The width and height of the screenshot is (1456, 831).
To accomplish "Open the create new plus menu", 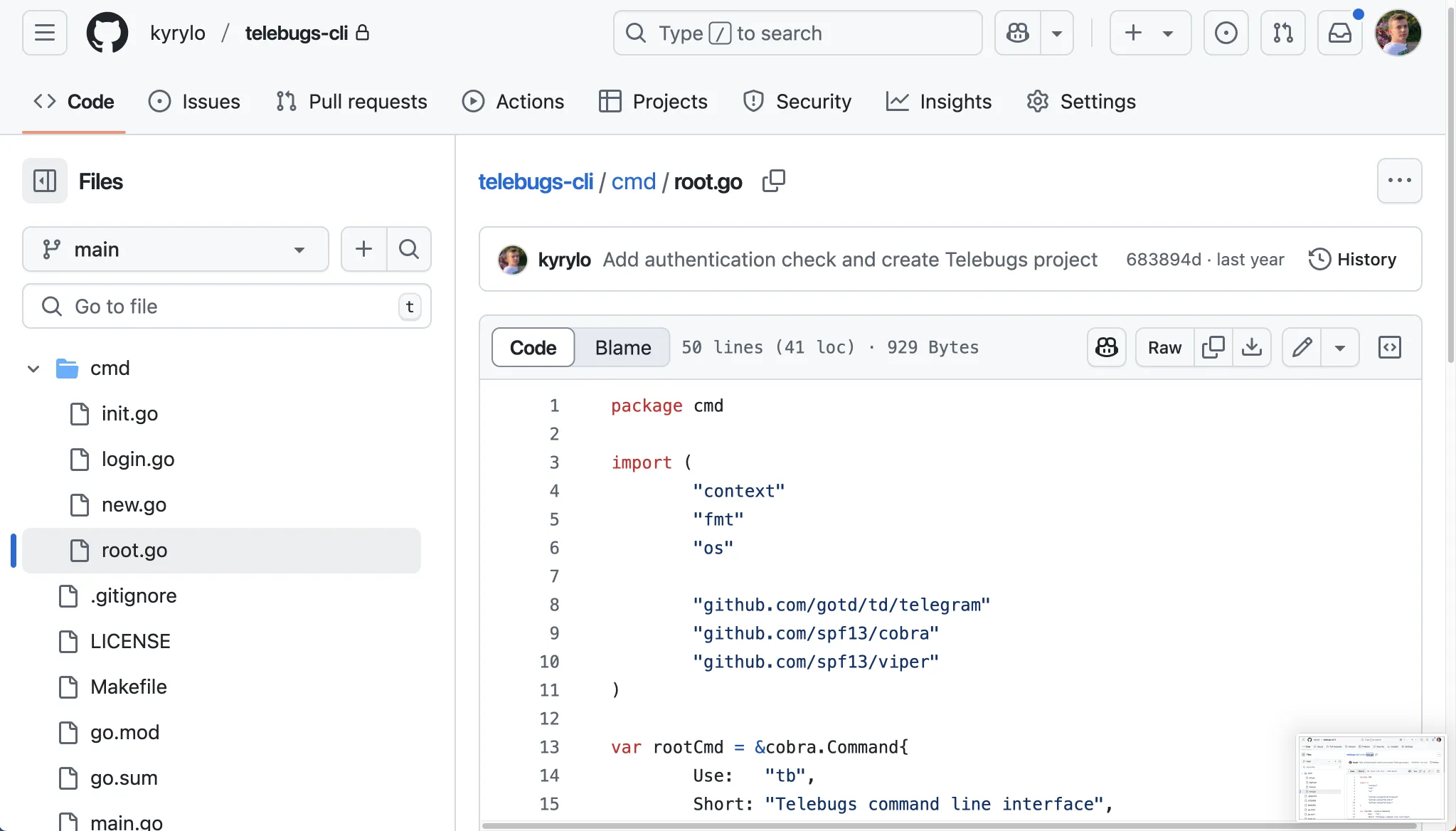I will (x=1150, y=33).
